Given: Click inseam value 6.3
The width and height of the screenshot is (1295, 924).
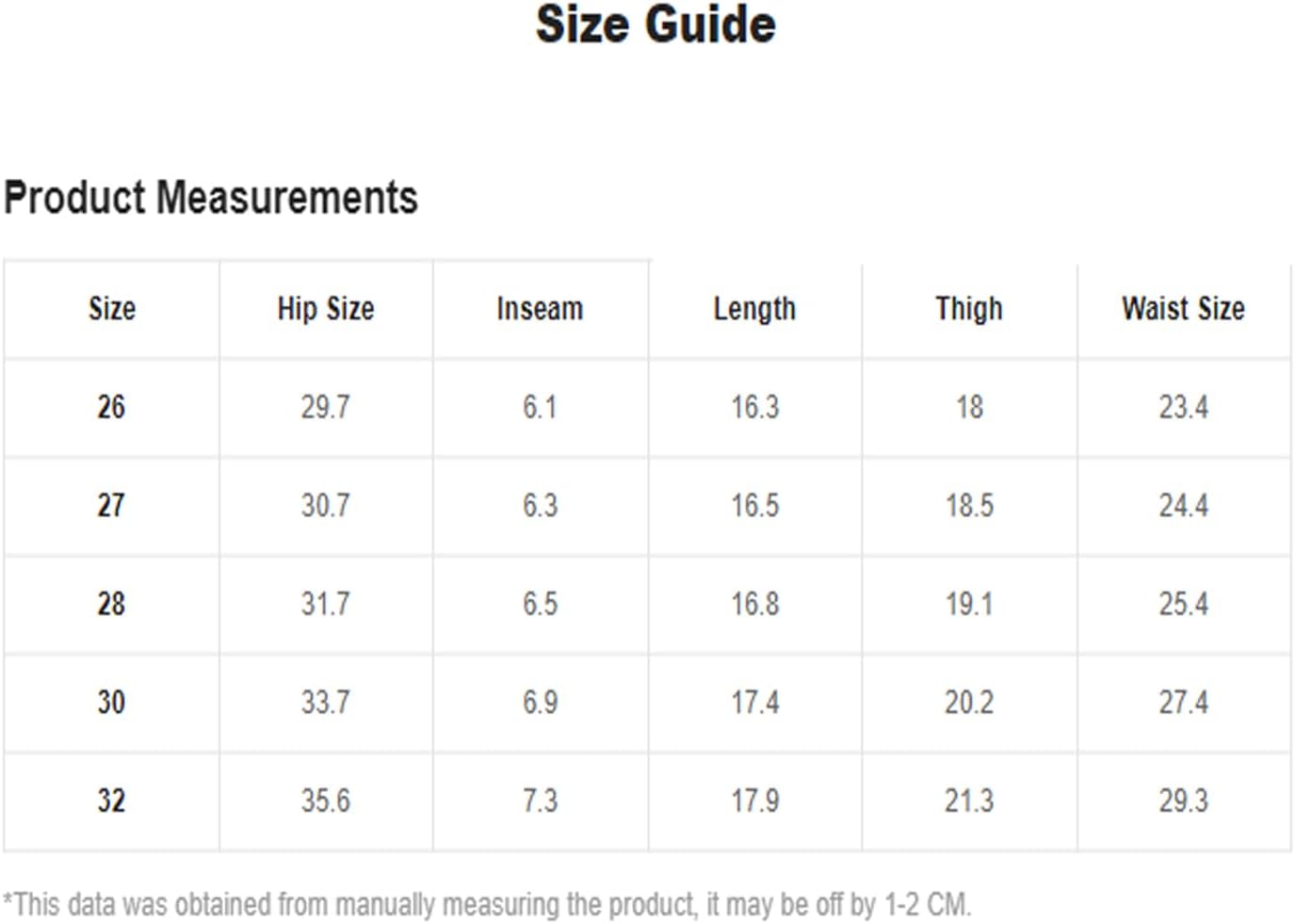Looking at the screenshot, I should [x=541, y=506].
